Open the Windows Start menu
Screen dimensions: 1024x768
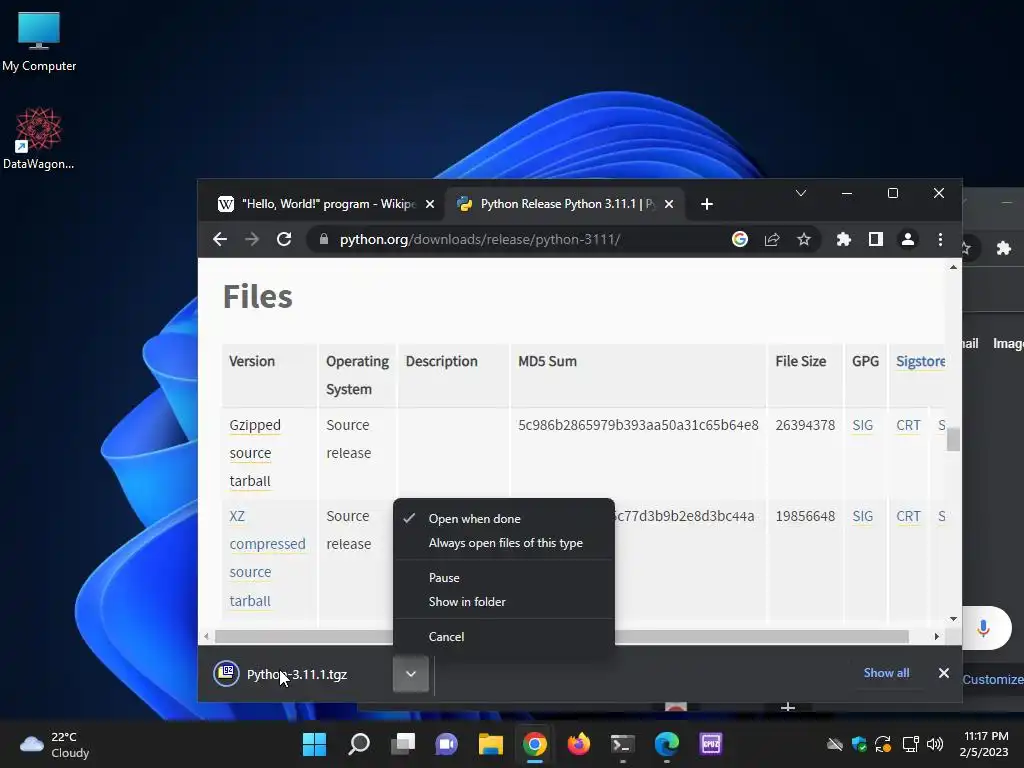[x=314, y=744]
